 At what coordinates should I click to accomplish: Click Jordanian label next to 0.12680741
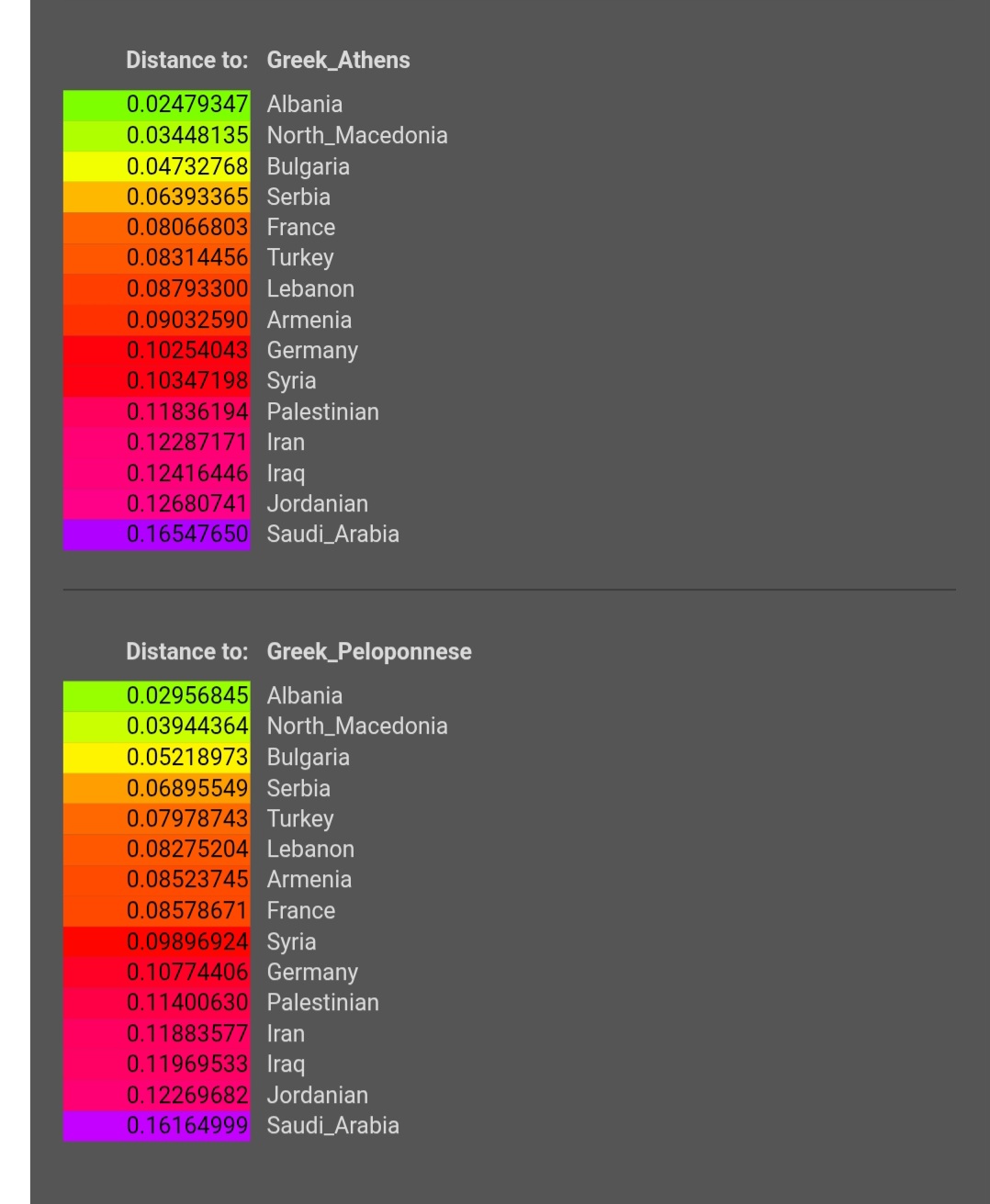click(x=317, y=504)
